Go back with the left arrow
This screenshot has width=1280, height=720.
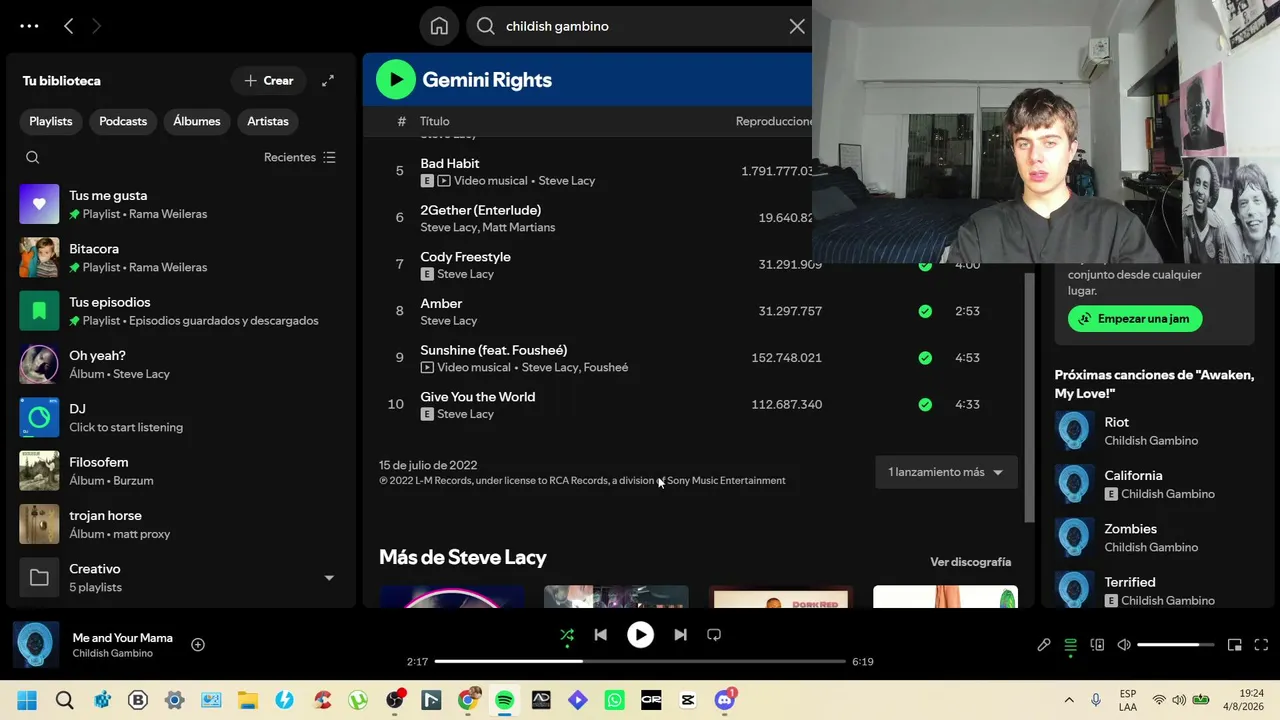click(x=68, y=26)
